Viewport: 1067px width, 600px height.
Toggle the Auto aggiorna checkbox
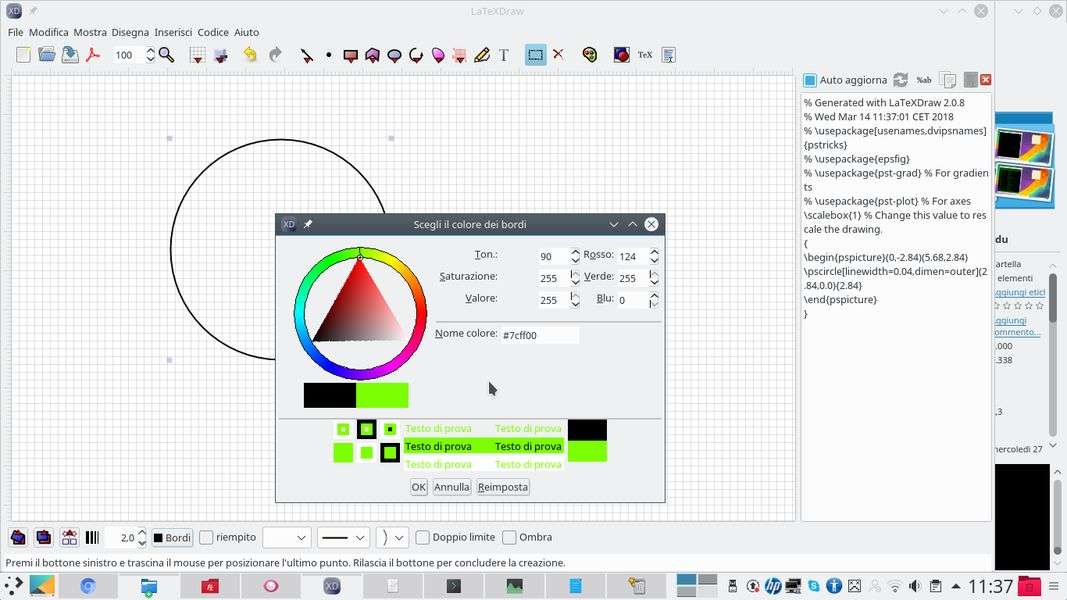tap(811, 80)
